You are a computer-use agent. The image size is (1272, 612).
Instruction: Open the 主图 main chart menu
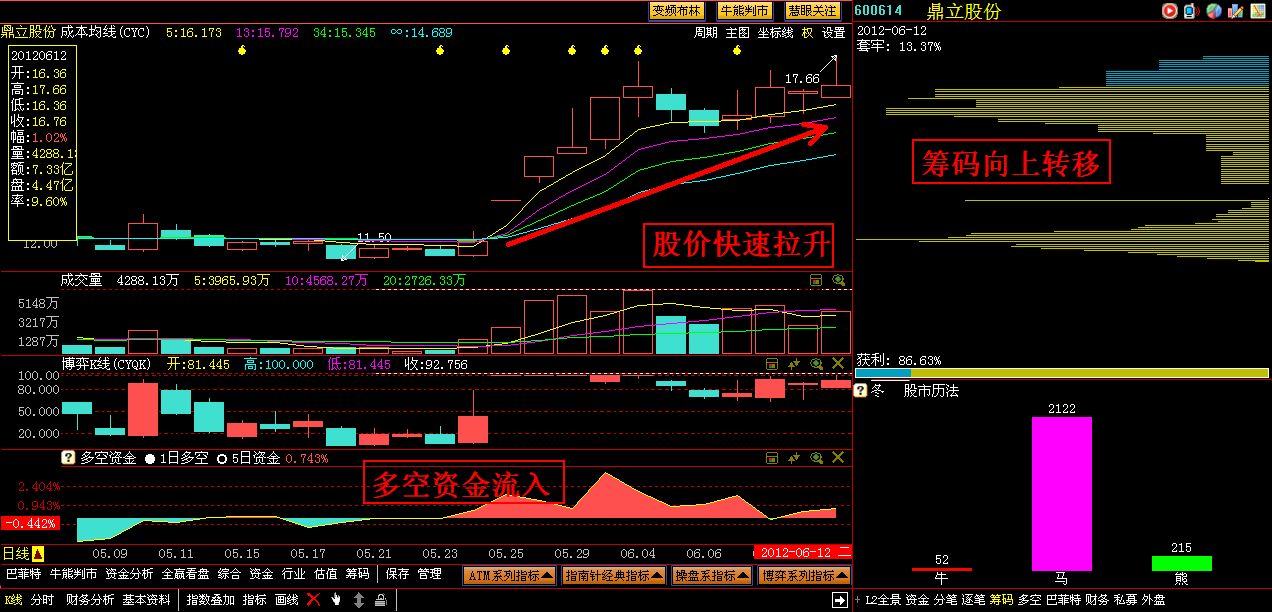click(x=738, y=32)
